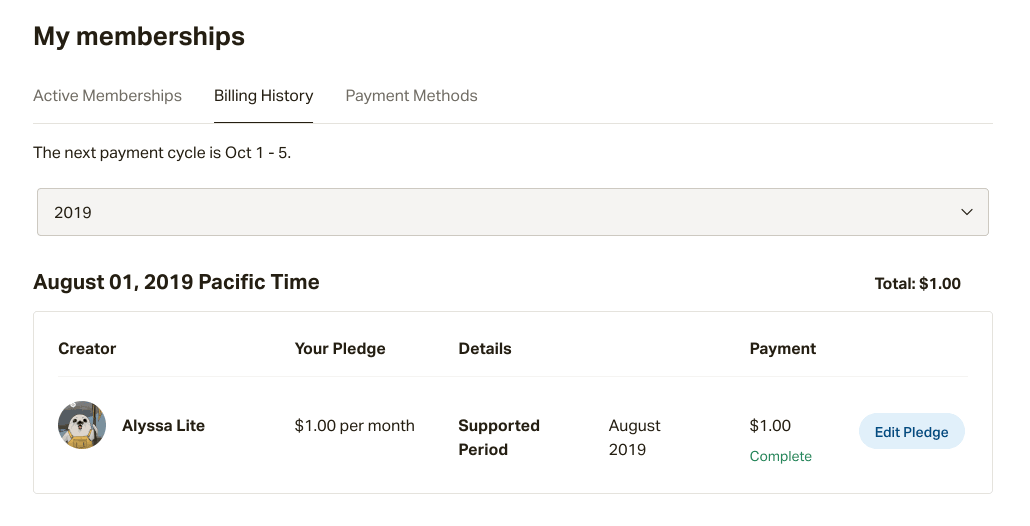The height and width of the screenshot is (526, 1030).
Task: Click the Edit Pledge button
Action: pyautogui.click(x=912, y=431)
